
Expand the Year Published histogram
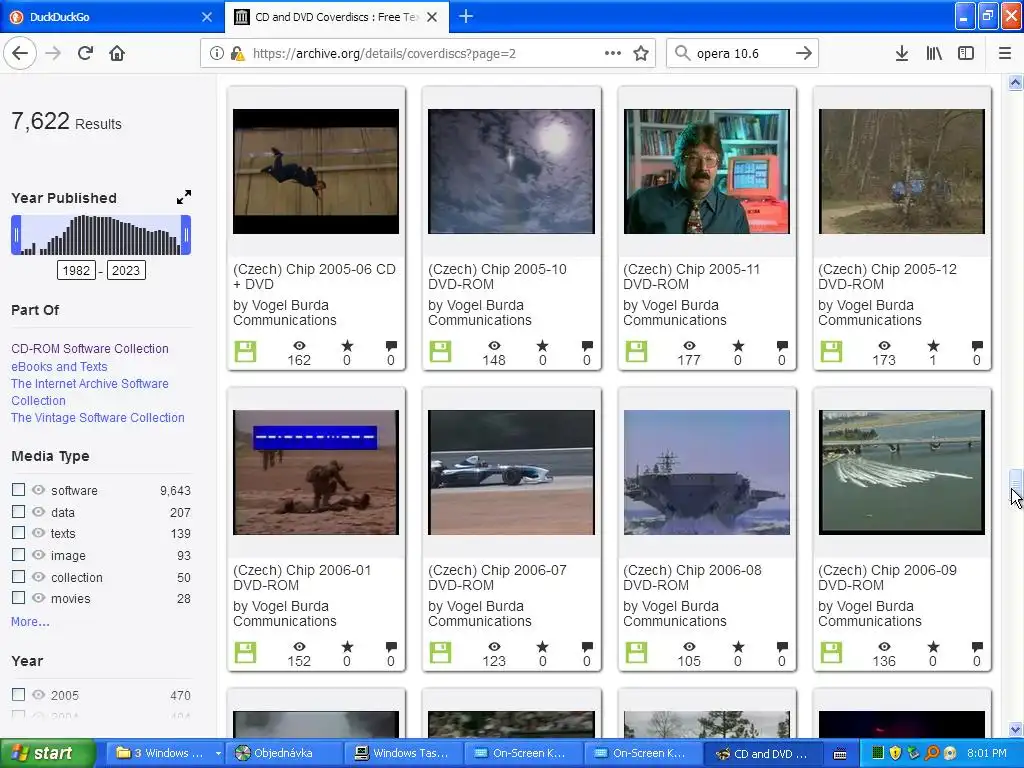[x=184, y=197]
